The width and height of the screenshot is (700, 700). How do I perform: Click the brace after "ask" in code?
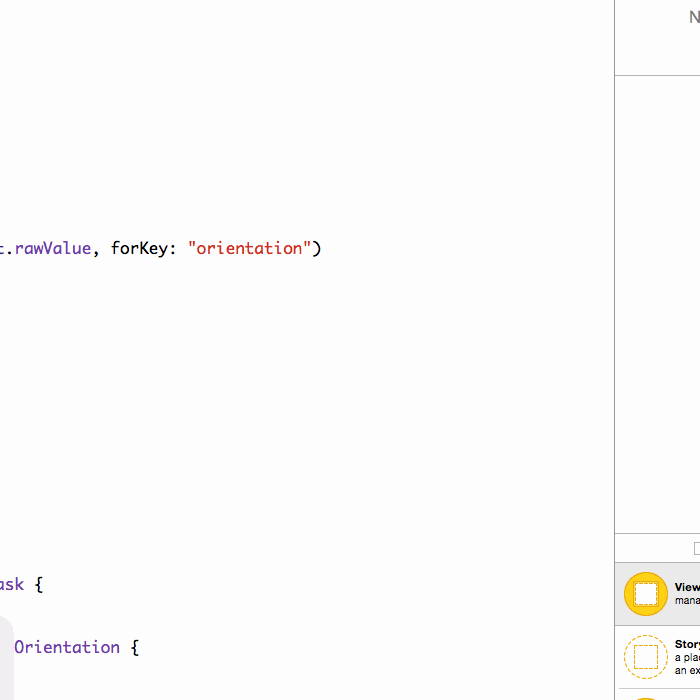[39, 584]
